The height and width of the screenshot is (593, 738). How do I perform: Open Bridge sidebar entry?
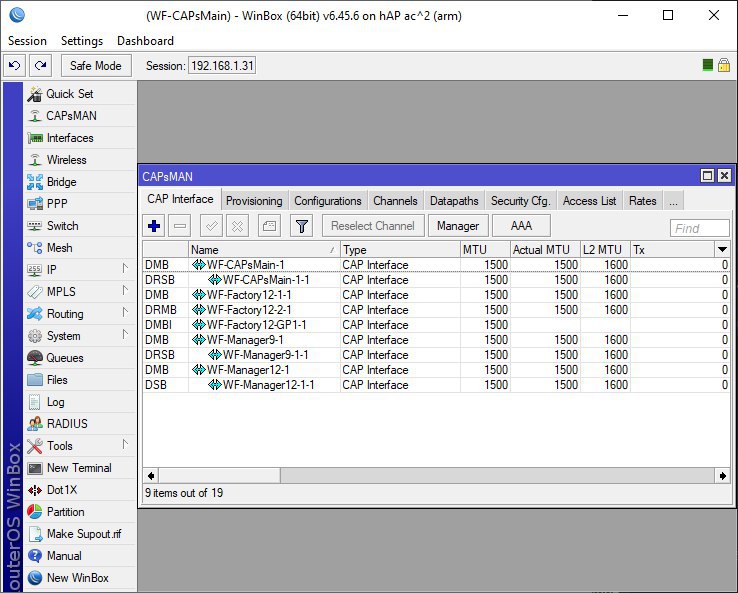79,182
